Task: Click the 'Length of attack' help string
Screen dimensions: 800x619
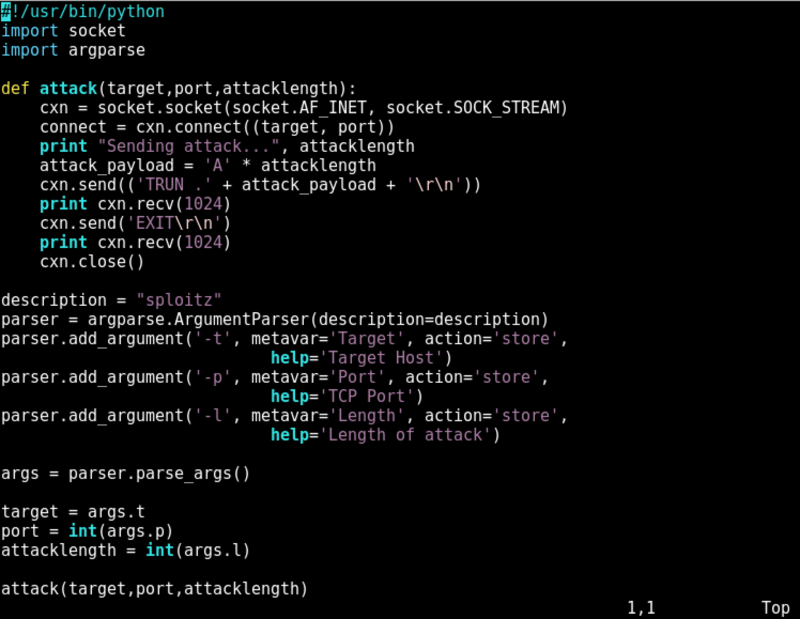Action: tap(405, 435)
